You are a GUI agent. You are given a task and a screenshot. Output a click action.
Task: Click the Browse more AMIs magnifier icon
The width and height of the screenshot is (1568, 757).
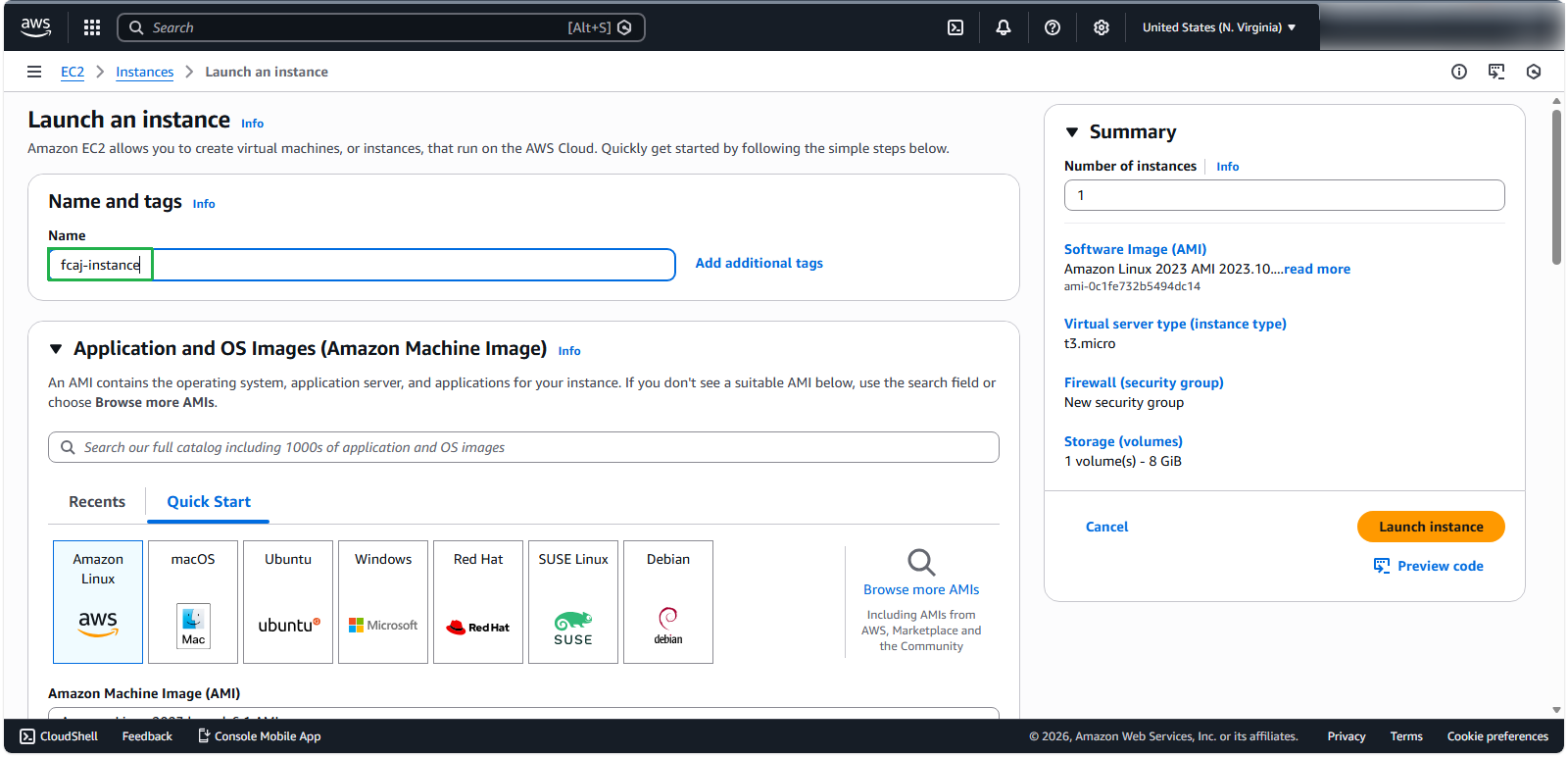pyautogui.click(x=921, y=562)
